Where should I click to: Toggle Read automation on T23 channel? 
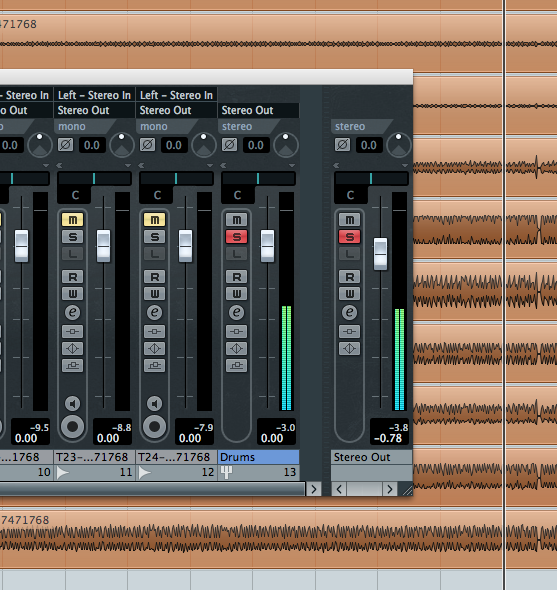73,277
